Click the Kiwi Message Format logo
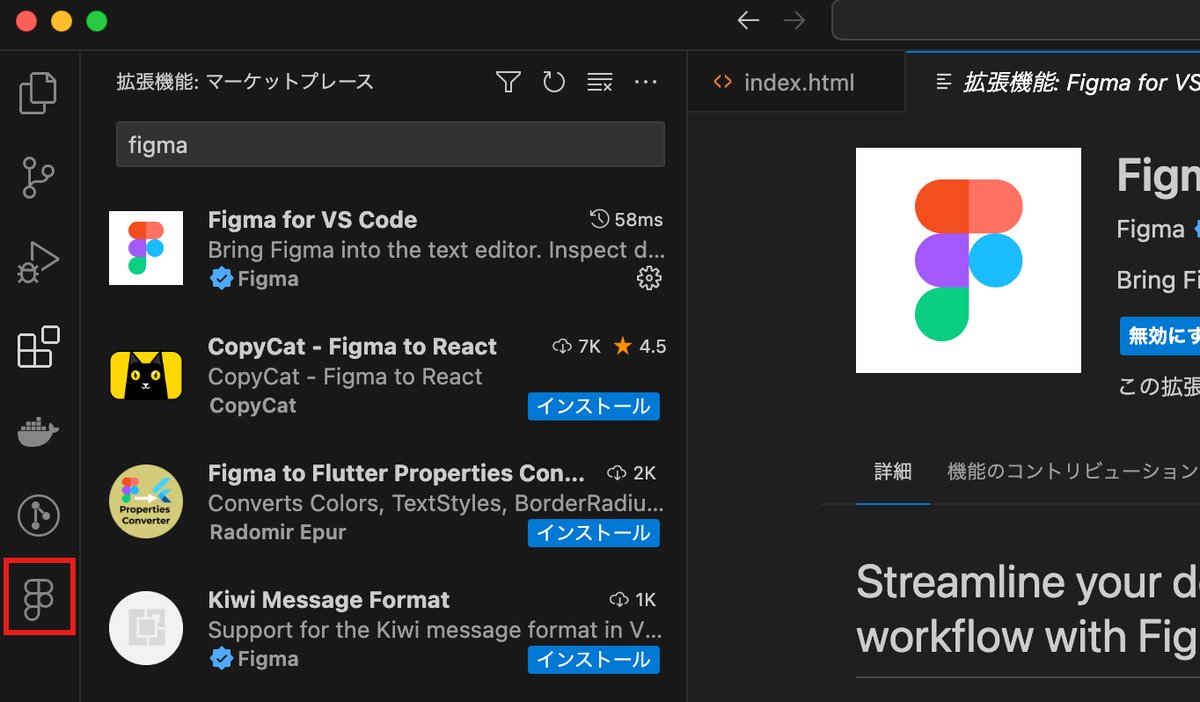This screenshot has width=1200, height=702. coord(146,628)
